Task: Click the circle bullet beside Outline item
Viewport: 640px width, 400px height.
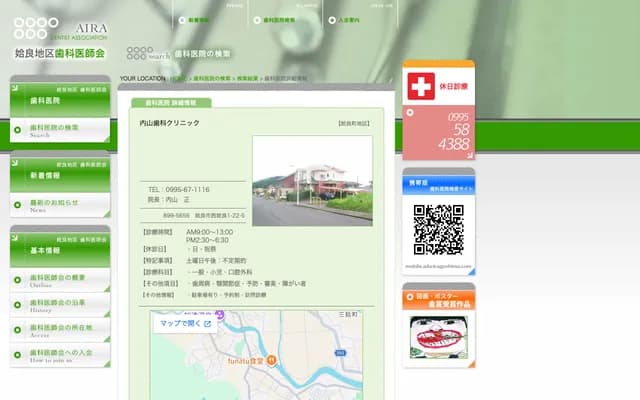Action: [x=18, y=280]
